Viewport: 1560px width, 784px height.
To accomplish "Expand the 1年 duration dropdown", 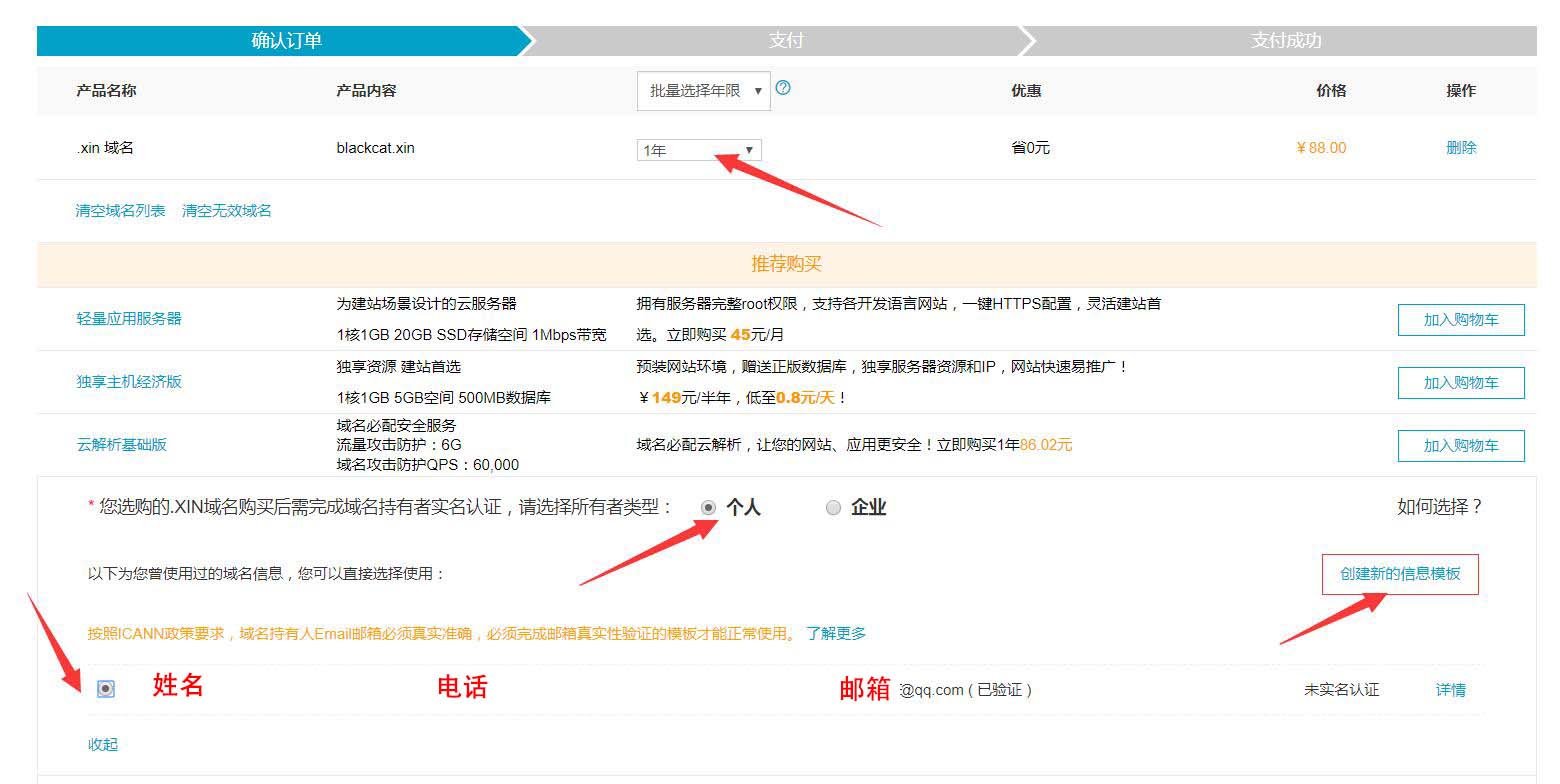I will pyautogui.click(x=699, y=150).
